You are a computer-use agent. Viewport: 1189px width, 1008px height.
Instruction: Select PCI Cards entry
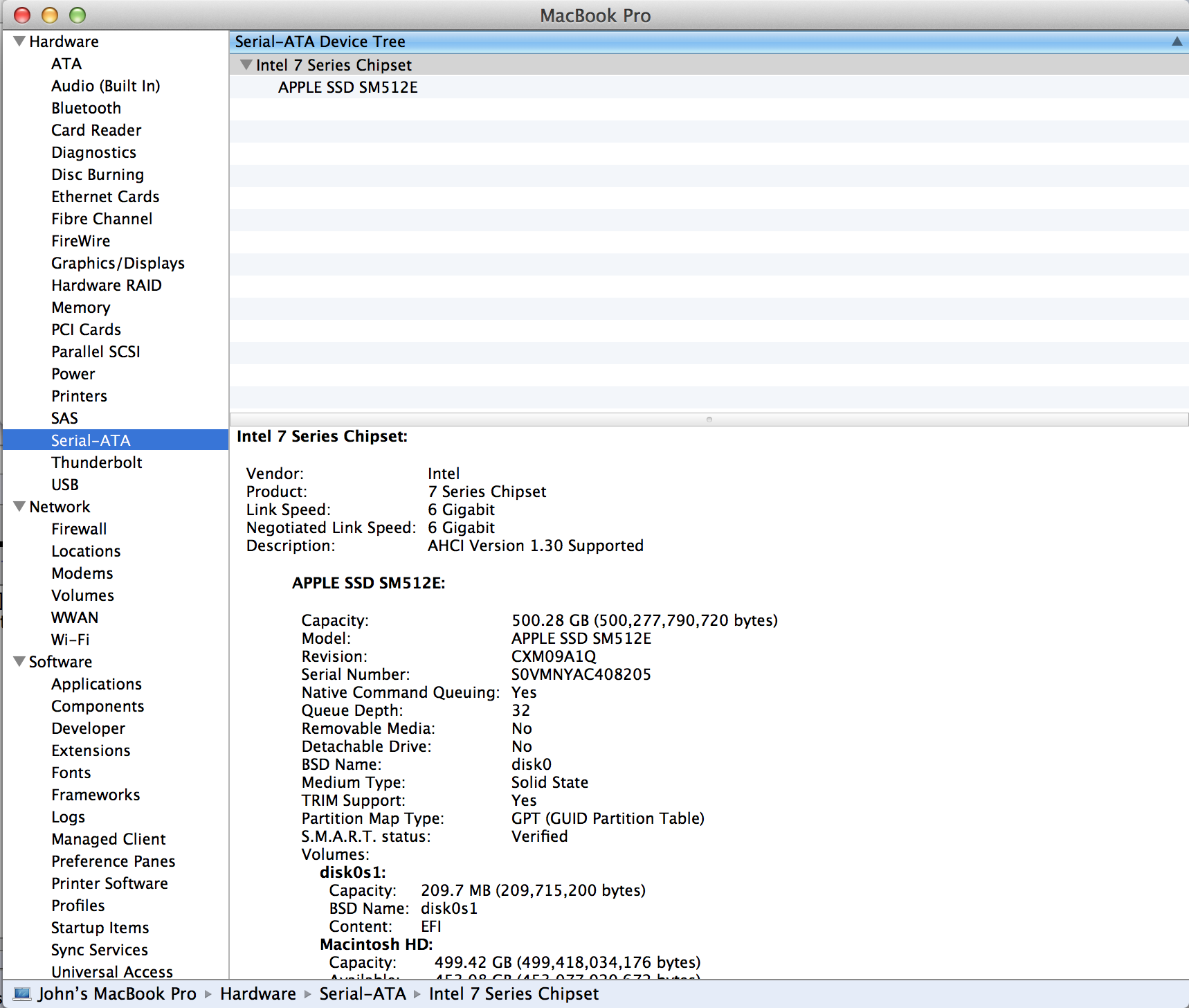pyautogui.click(x=87, y=330)
